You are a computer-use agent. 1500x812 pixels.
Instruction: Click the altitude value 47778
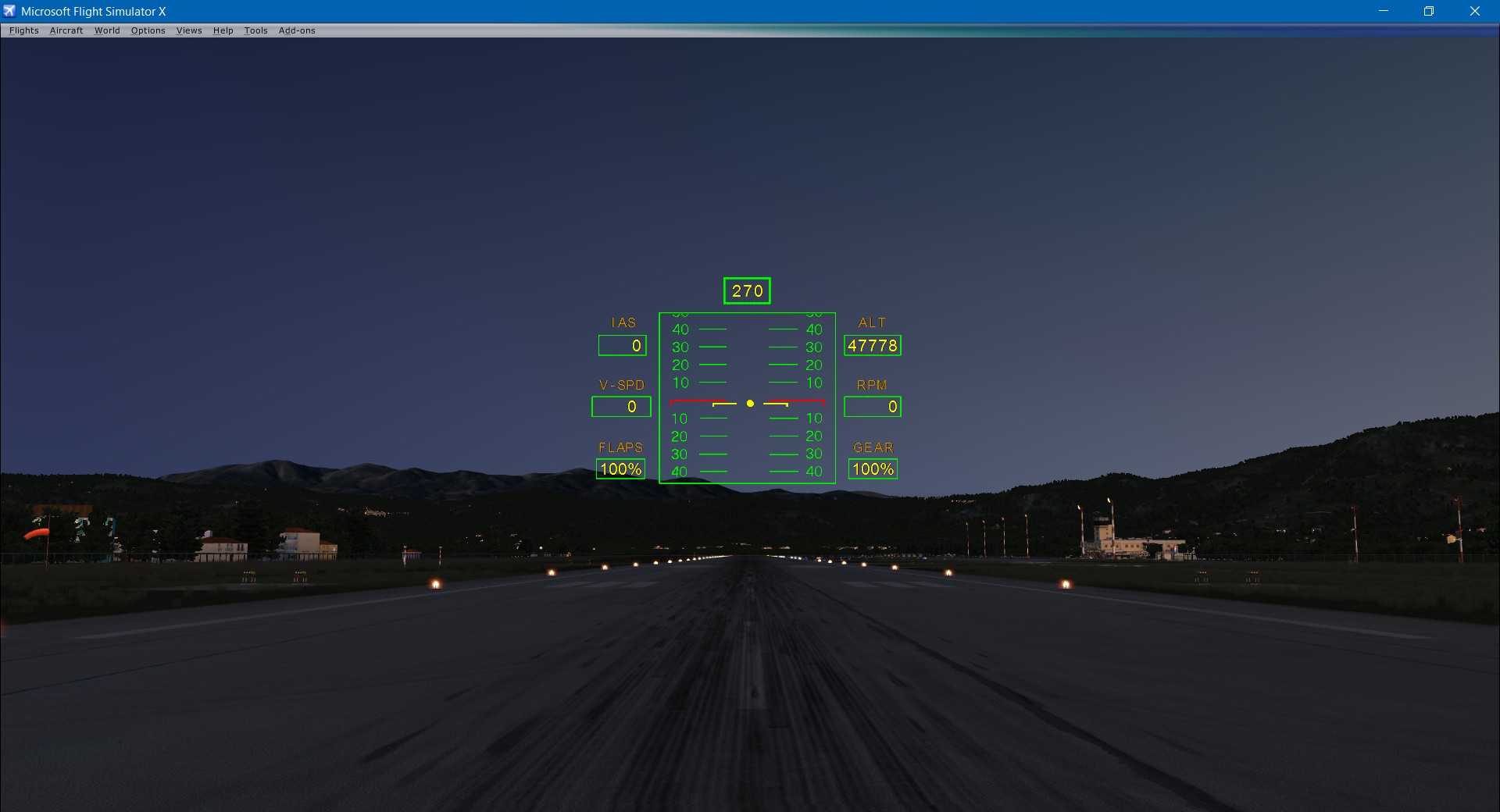coord(873,345)
